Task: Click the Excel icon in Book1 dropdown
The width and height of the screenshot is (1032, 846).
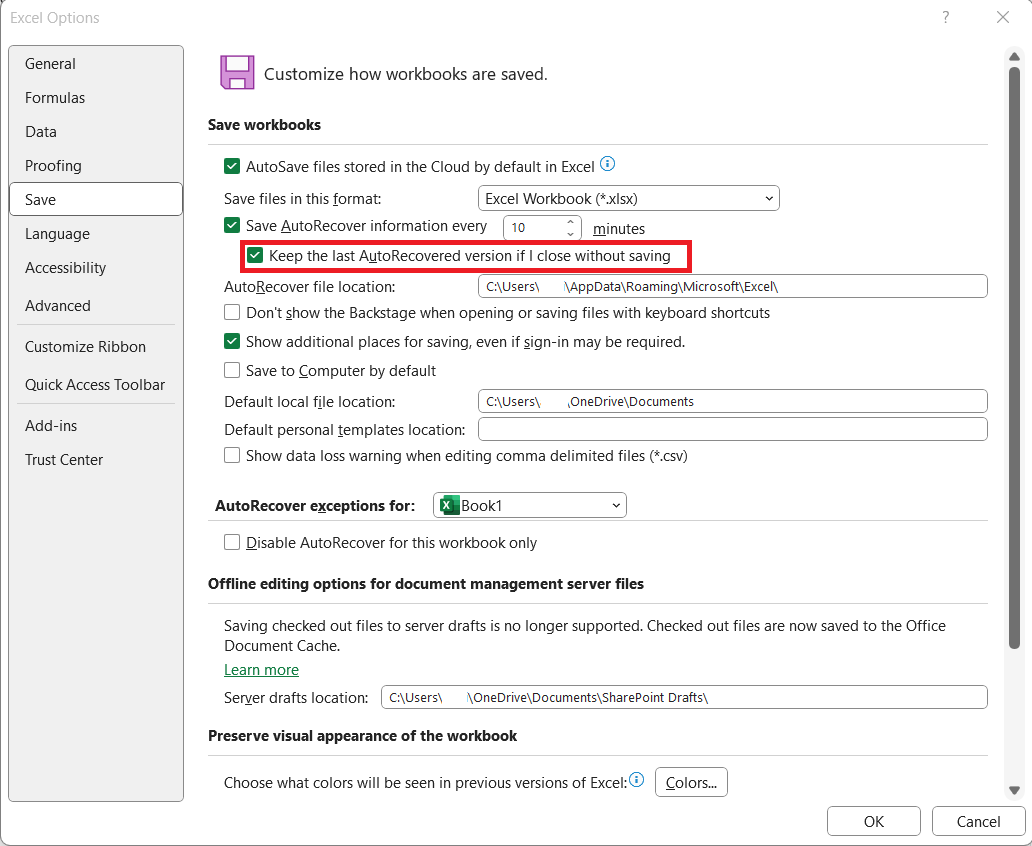Action: 450,506
